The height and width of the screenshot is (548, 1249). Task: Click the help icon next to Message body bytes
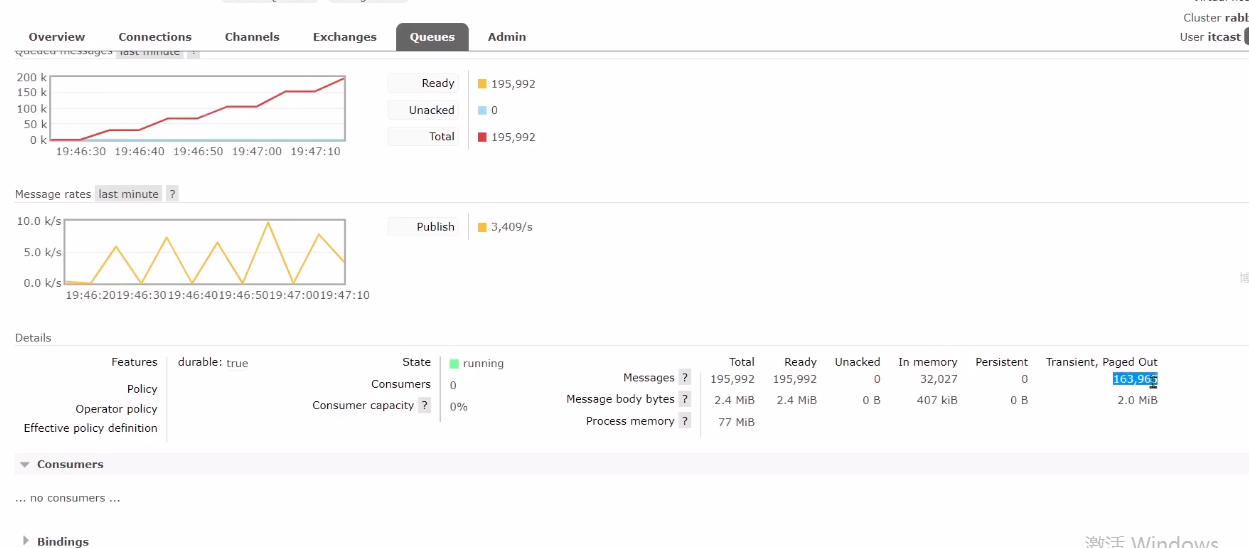(685, 399)
